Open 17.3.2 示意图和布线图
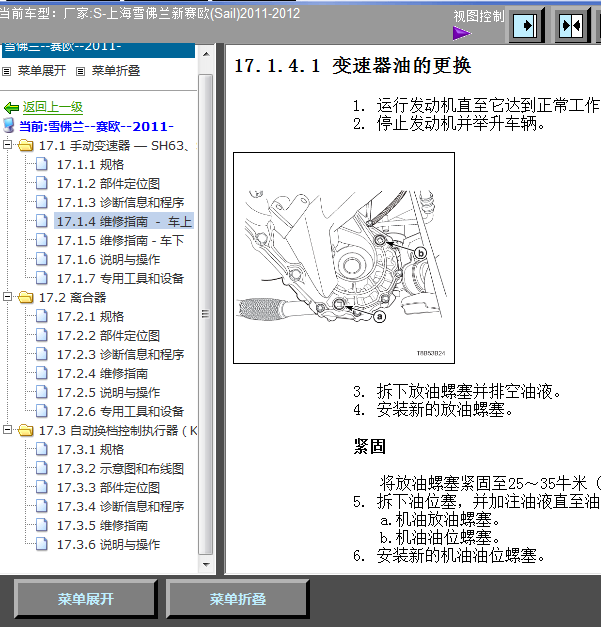Screen dimensions: 601x629 (x=120, y=468)
